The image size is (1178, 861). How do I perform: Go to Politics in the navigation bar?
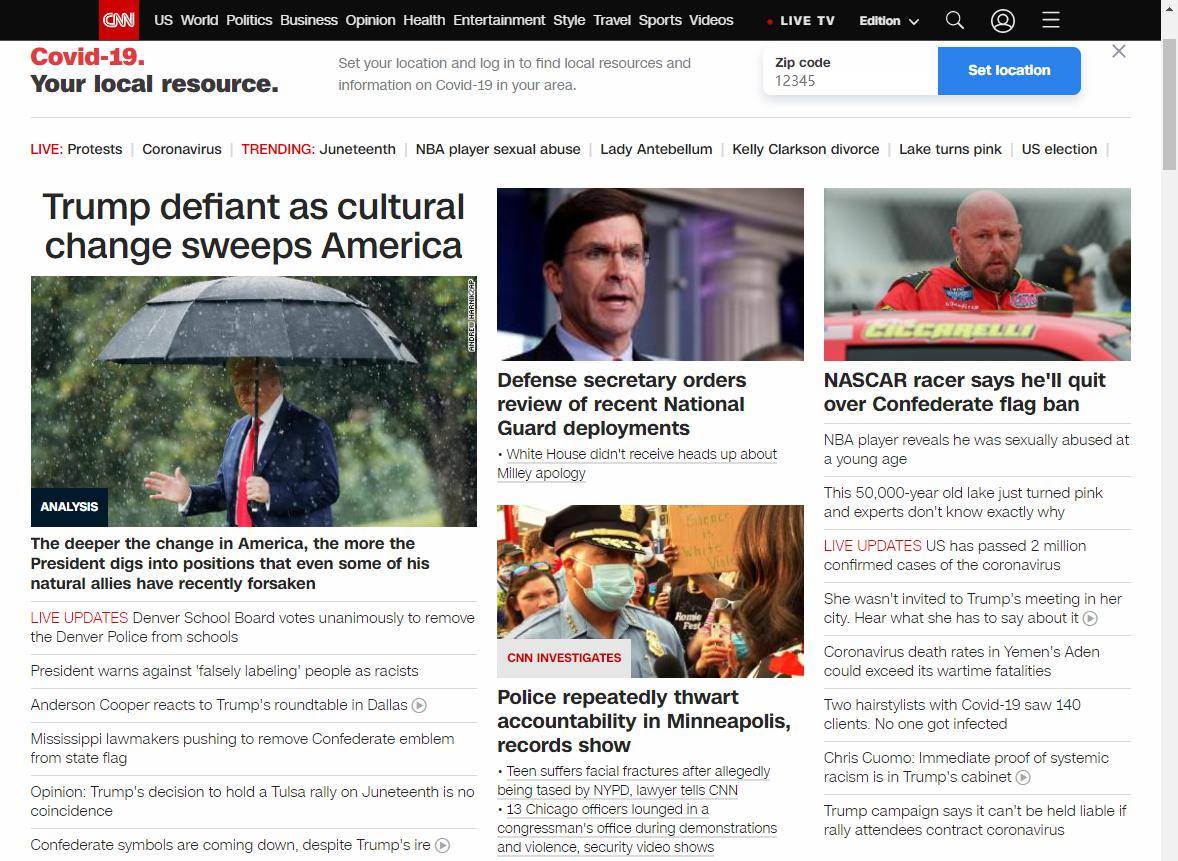click(249, 20)
